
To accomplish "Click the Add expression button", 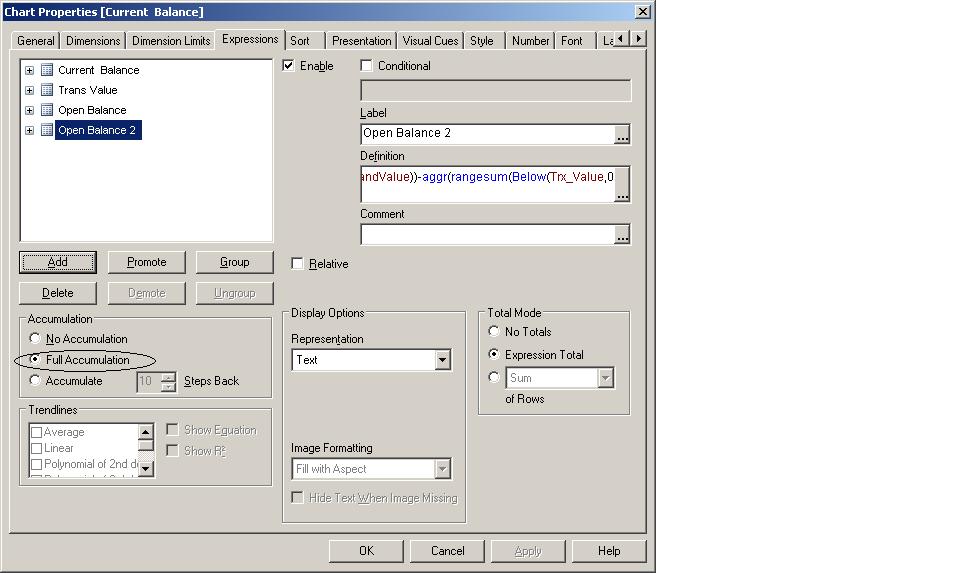I will tap(58, 262).
